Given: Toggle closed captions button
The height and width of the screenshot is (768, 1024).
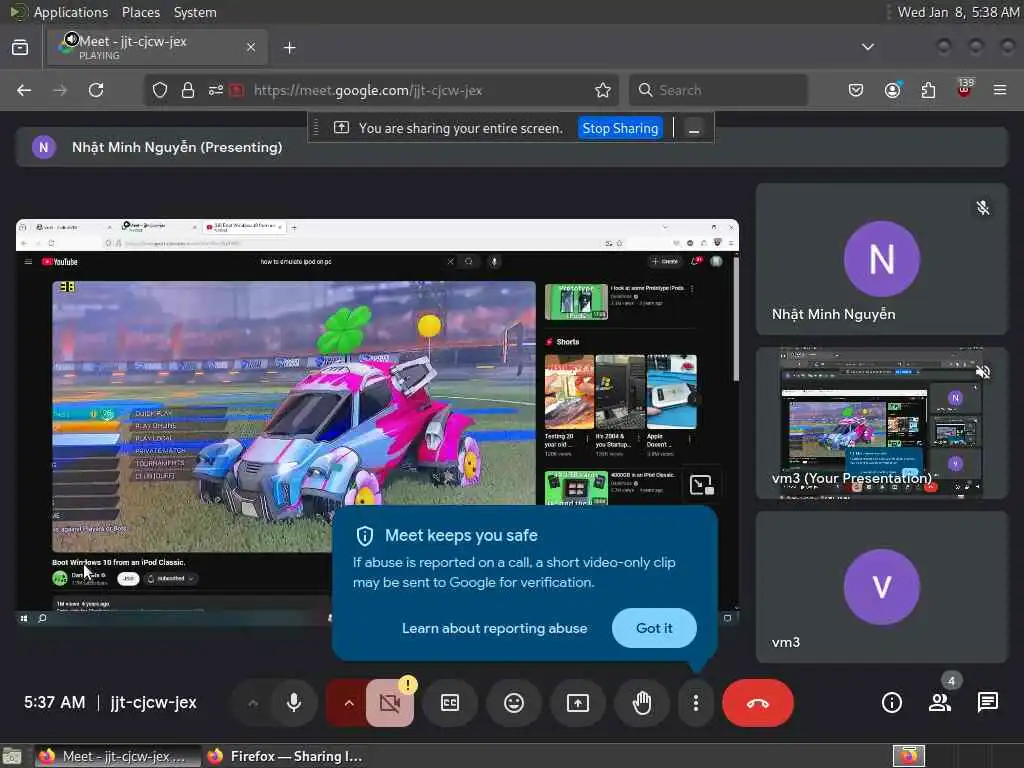Looking at the screenshot, I should tap(450, 703).
